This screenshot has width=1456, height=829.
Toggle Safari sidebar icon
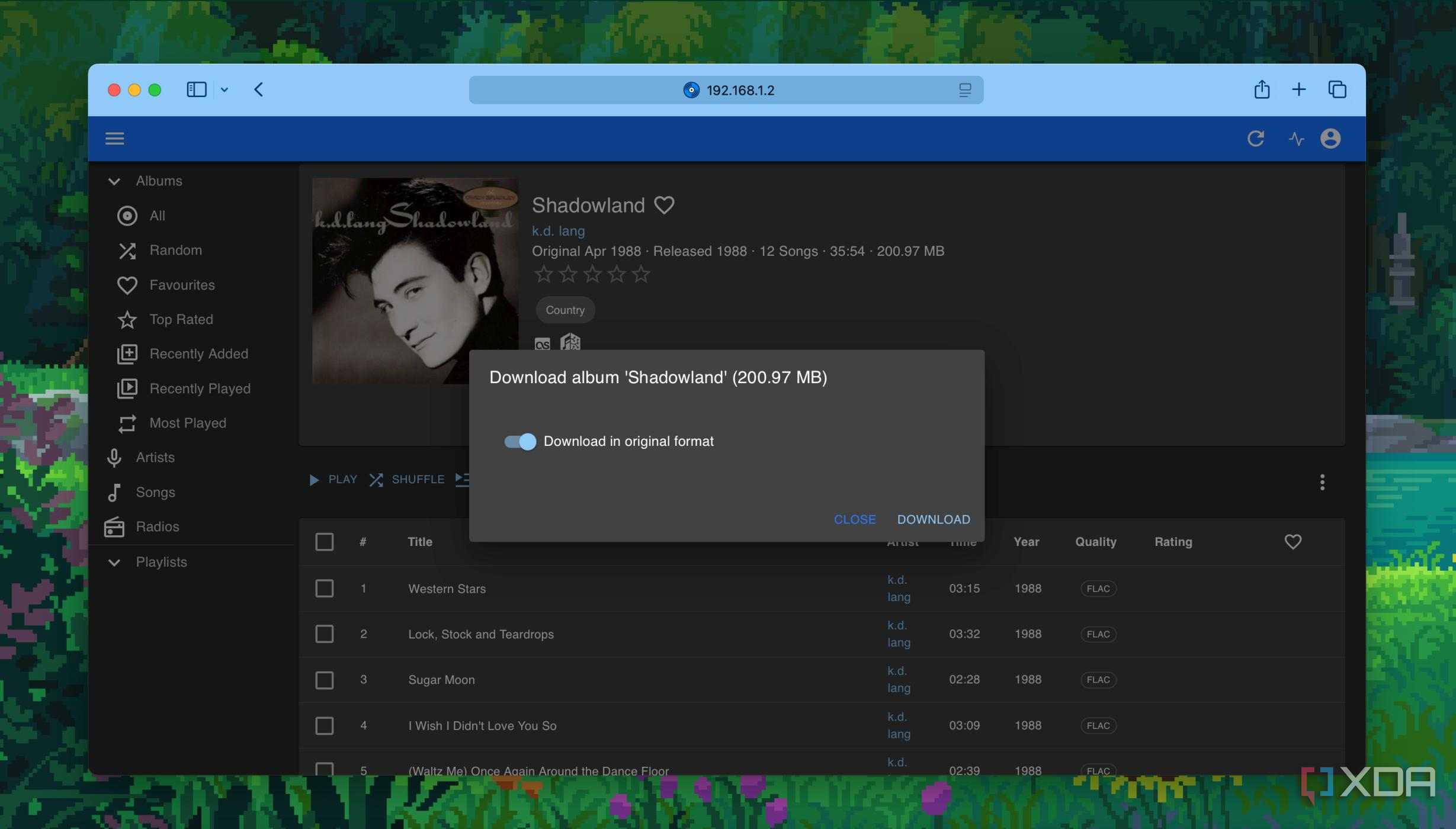coord(197,89)
